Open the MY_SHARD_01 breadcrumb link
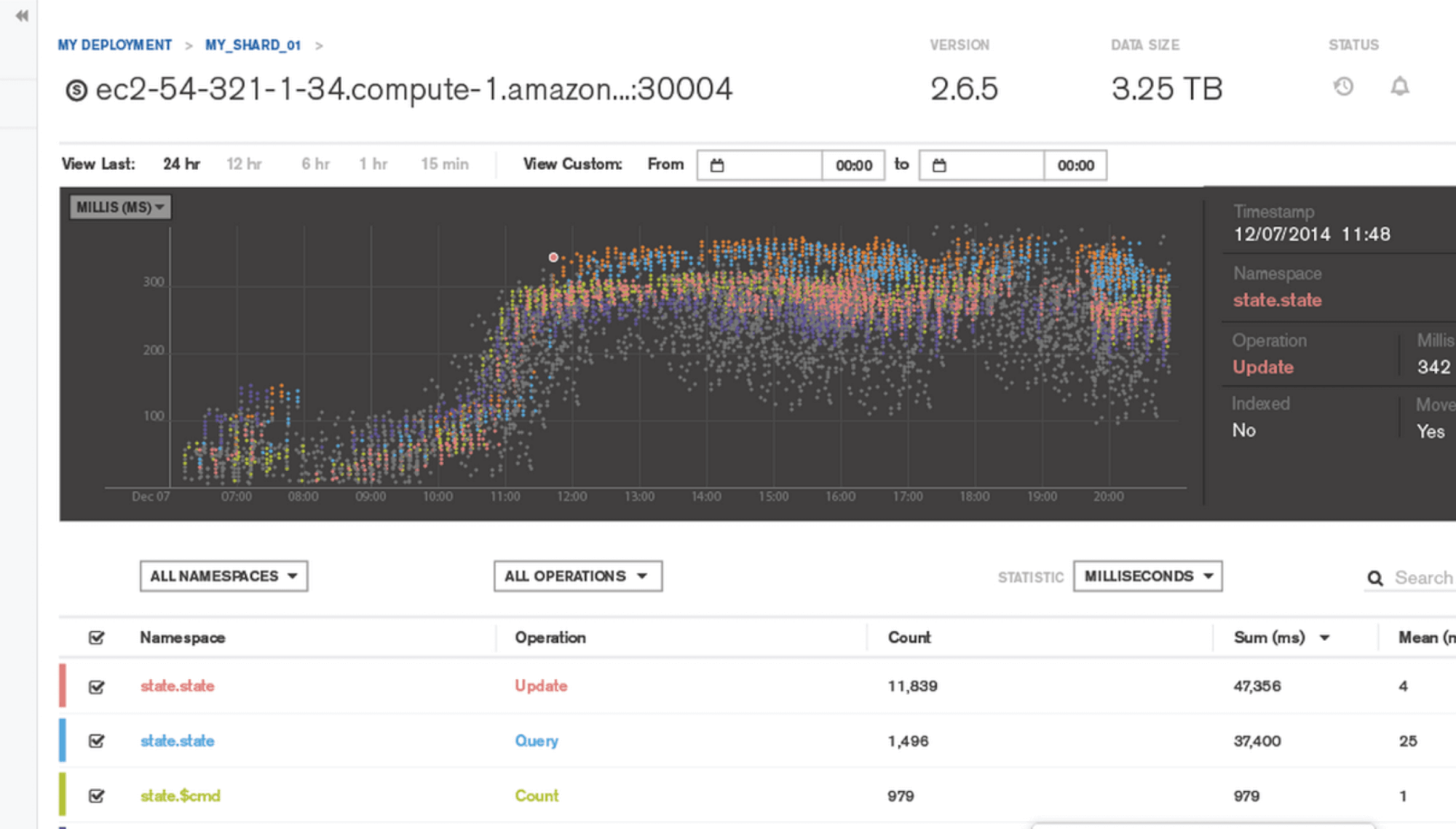1456x829 pixels. [x=253, y=45]
